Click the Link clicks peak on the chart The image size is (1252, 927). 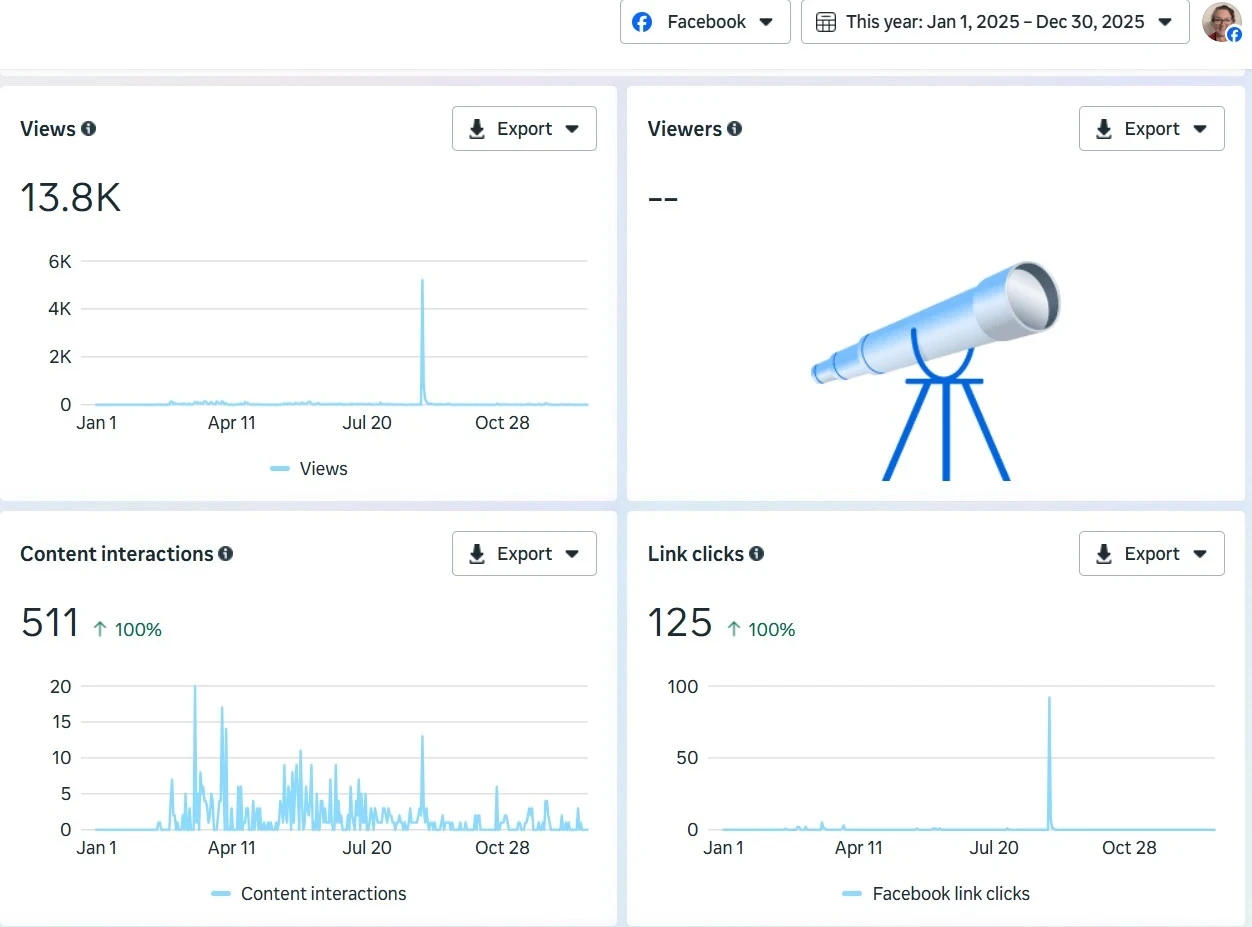click(x=1049, y=700)
